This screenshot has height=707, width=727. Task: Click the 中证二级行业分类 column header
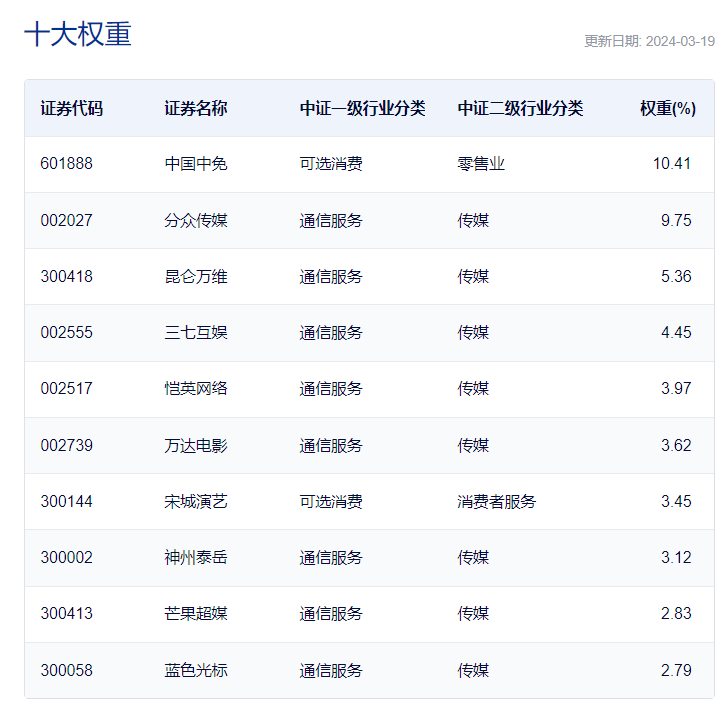pos(520,108)
